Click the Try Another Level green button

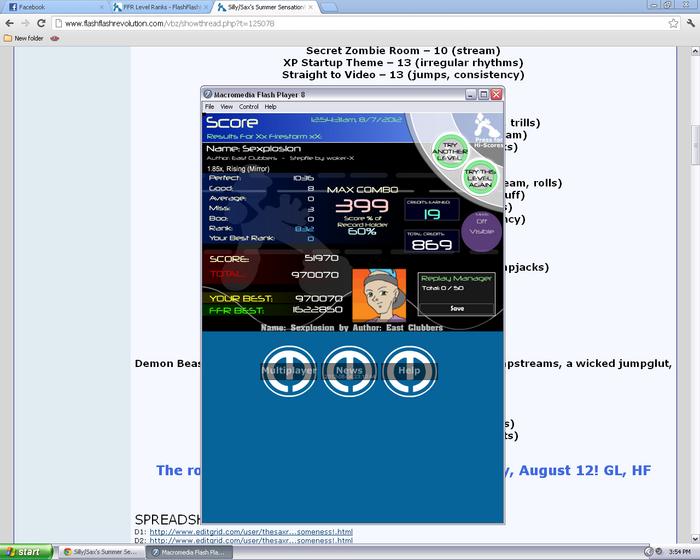(x=450, y=151)
